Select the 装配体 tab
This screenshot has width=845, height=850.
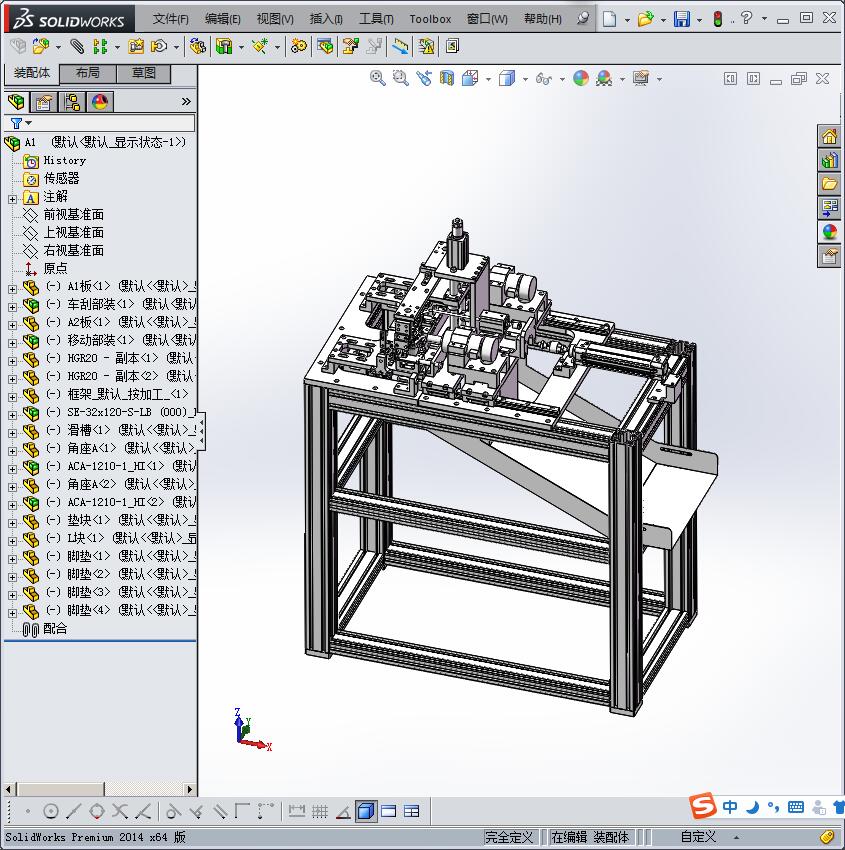(31, 73)
